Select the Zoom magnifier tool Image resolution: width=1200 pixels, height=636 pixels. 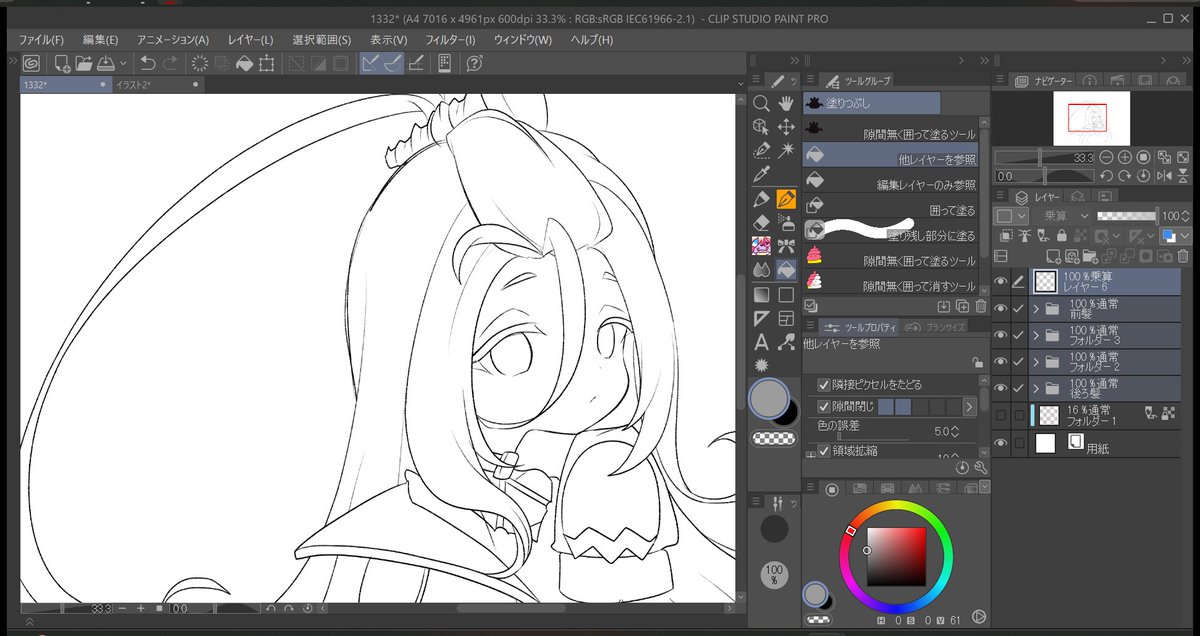pyautogui.click(x=761, y=103)
